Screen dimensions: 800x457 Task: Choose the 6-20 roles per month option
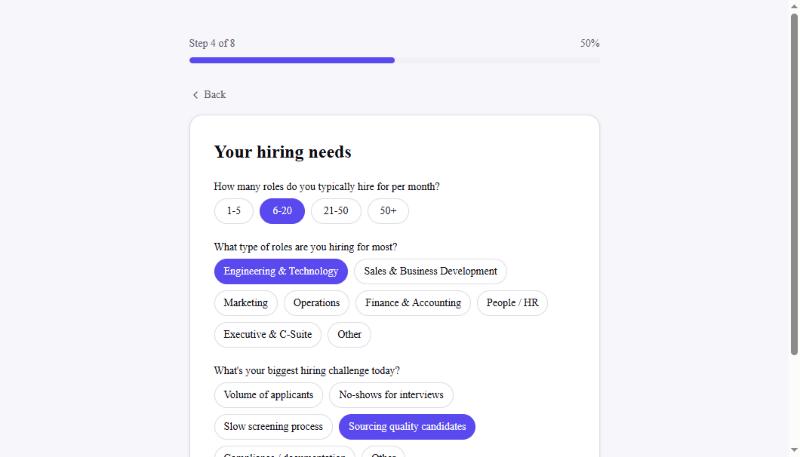point(282,211)
